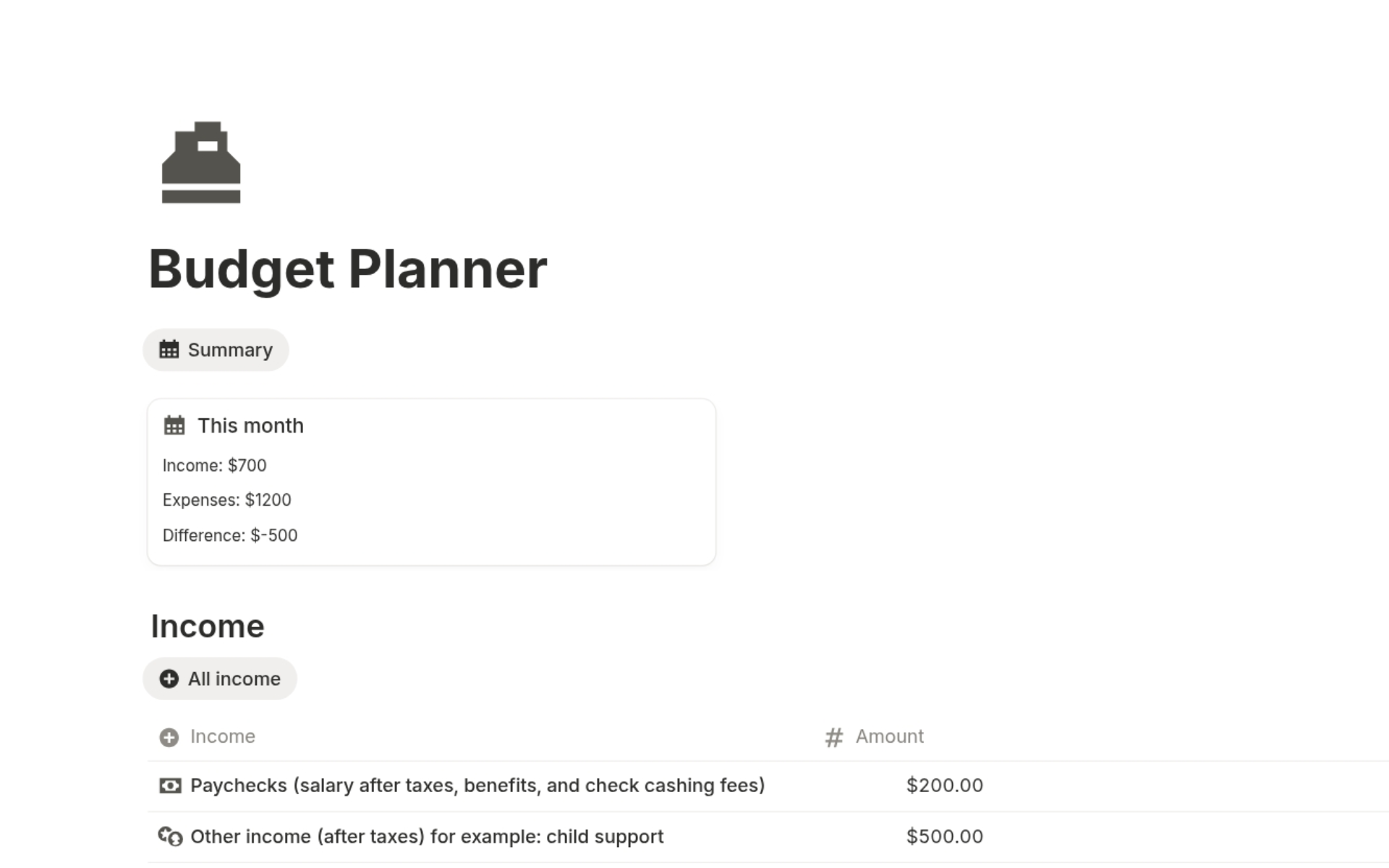Screen dimensions: 1389x868
Task: Click the Expenses: $1200 line in the callout
Action: pos(227,499)
